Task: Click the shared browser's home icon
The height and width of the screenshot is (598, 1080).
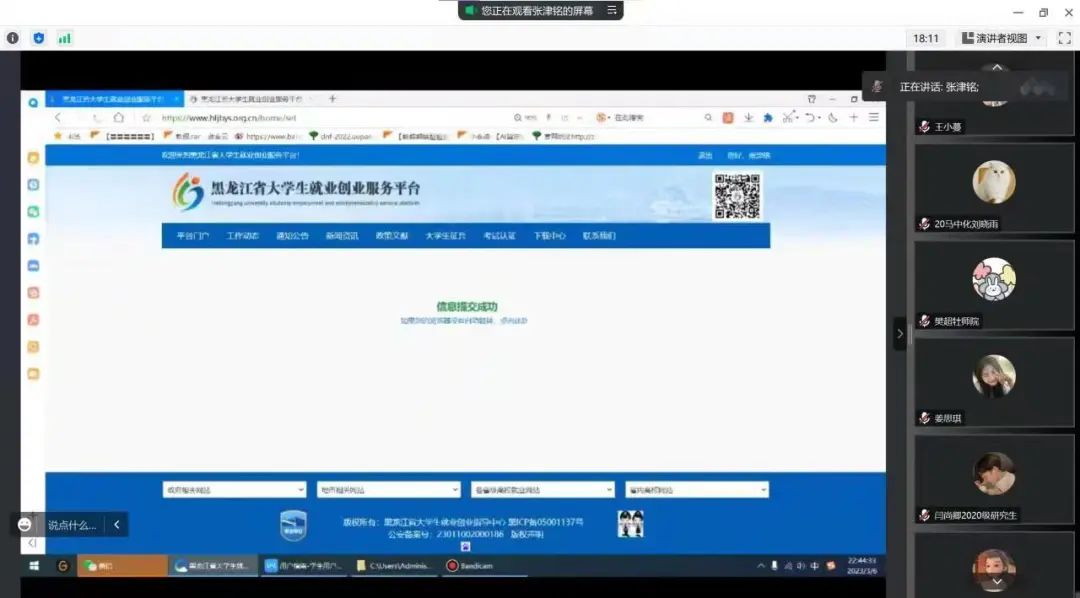Action: tap(118, 118)
